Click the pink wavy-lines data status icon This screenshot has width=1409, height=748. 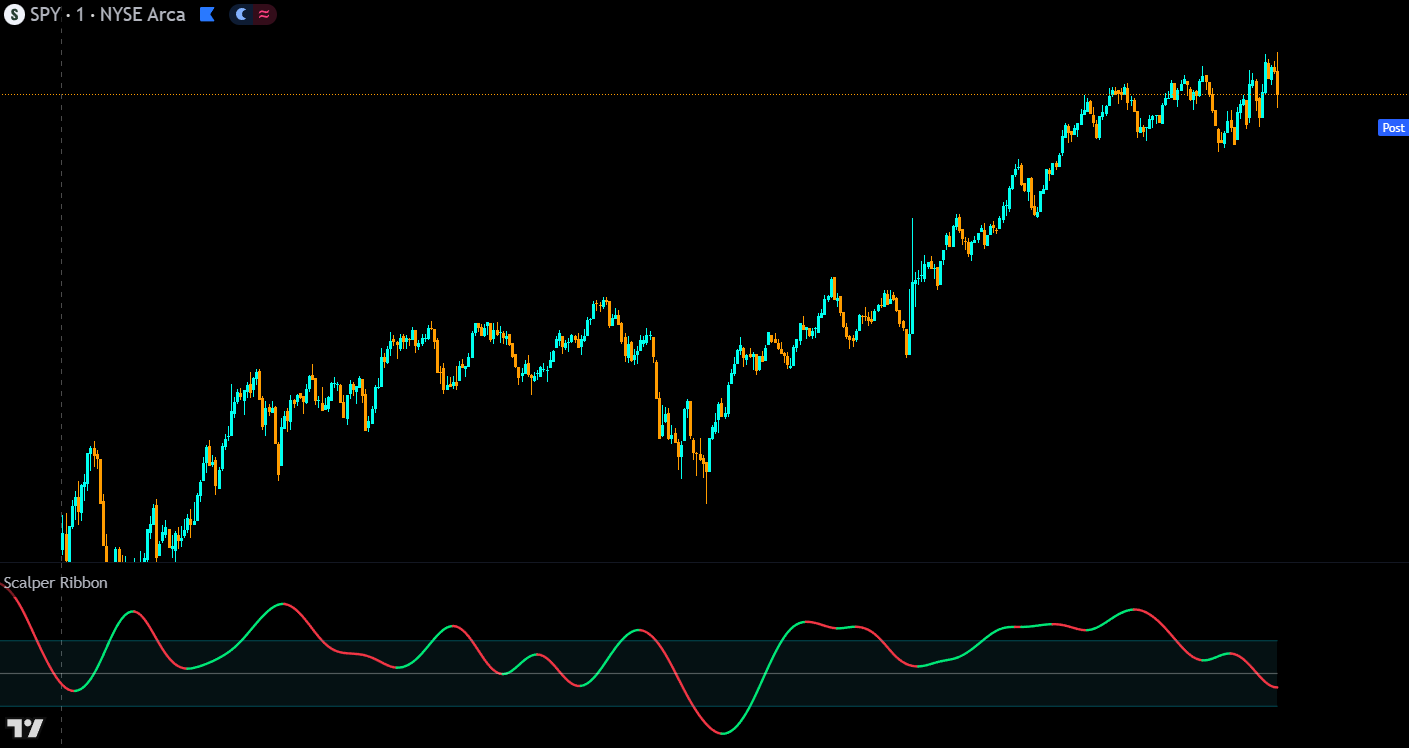pyautogui.click(x=264, y=15)
